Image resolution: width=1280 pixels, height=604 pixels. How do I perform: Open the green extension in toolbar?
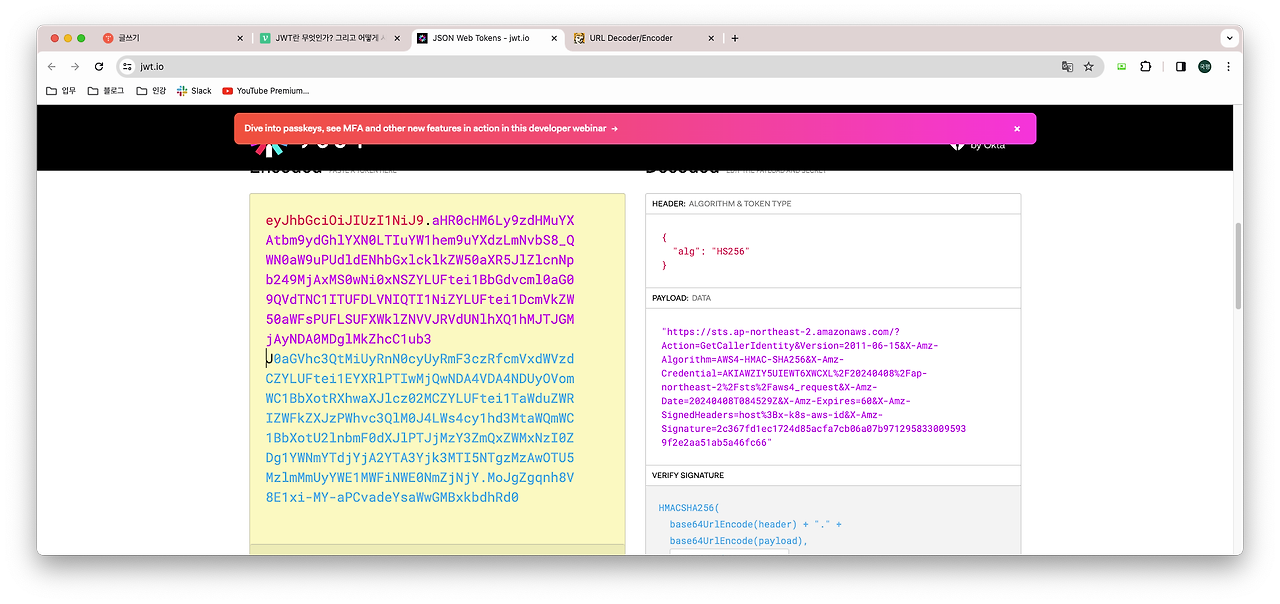point(1121,66)
